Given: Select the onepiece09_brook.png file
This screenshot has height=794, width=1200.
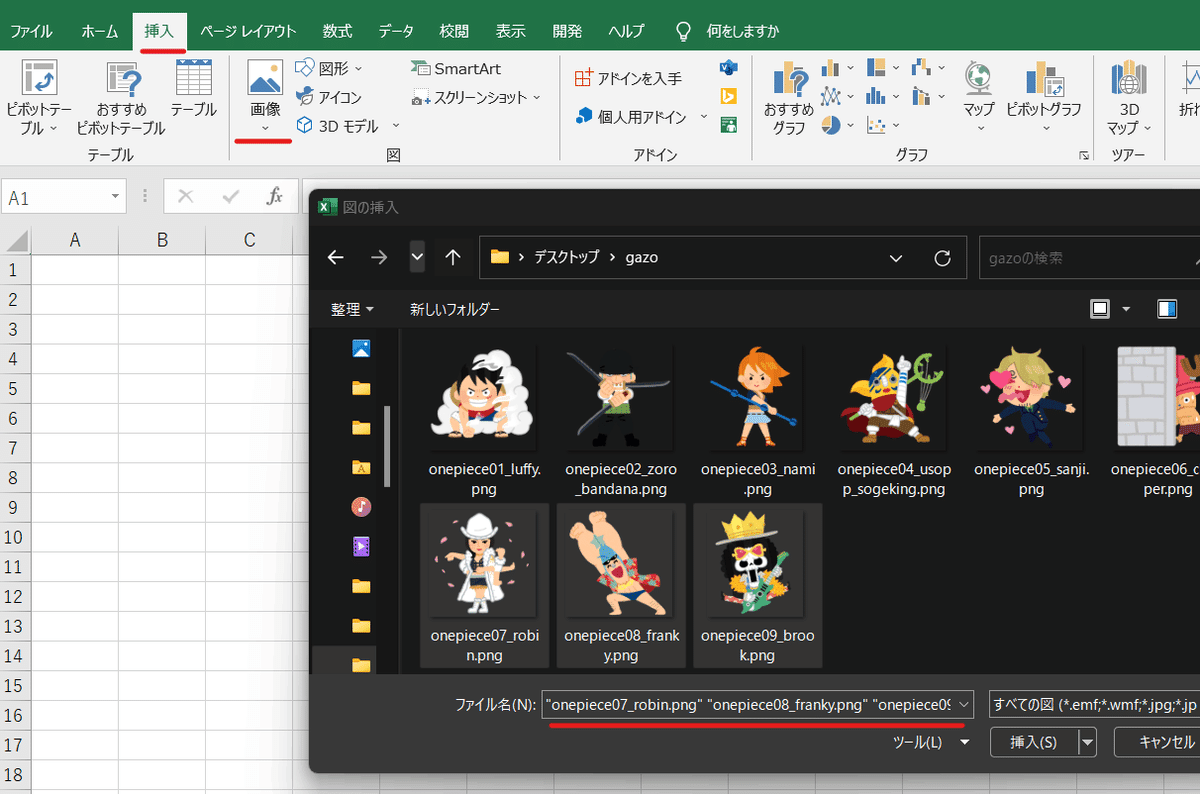Looking at the screenshot, I should (x=757, y=586).
